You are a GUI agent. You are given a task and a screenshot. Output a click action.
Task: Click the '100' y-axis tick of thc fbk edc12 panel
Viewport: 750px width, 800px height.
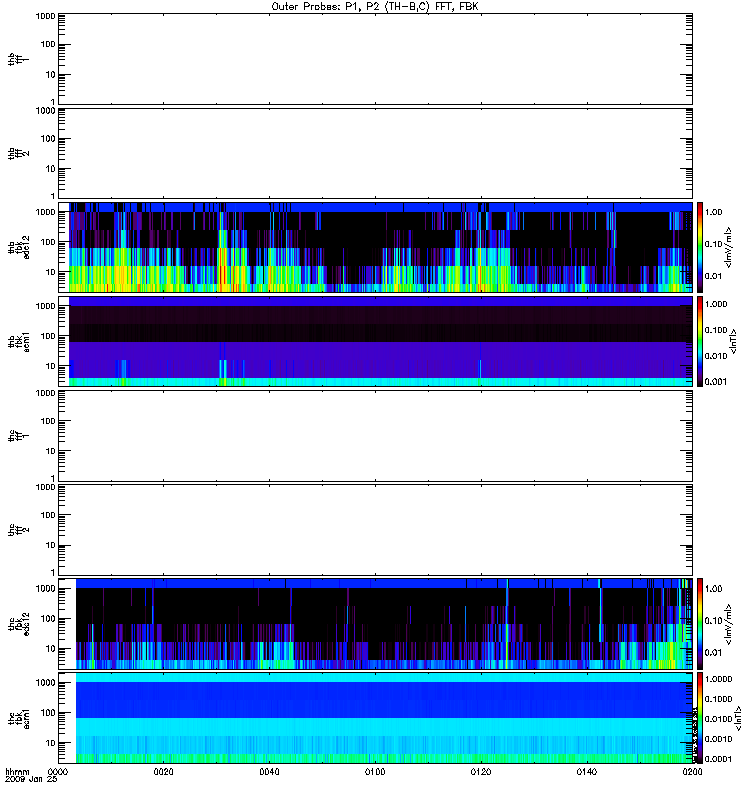pyautogui.click(x=48, y=619)
